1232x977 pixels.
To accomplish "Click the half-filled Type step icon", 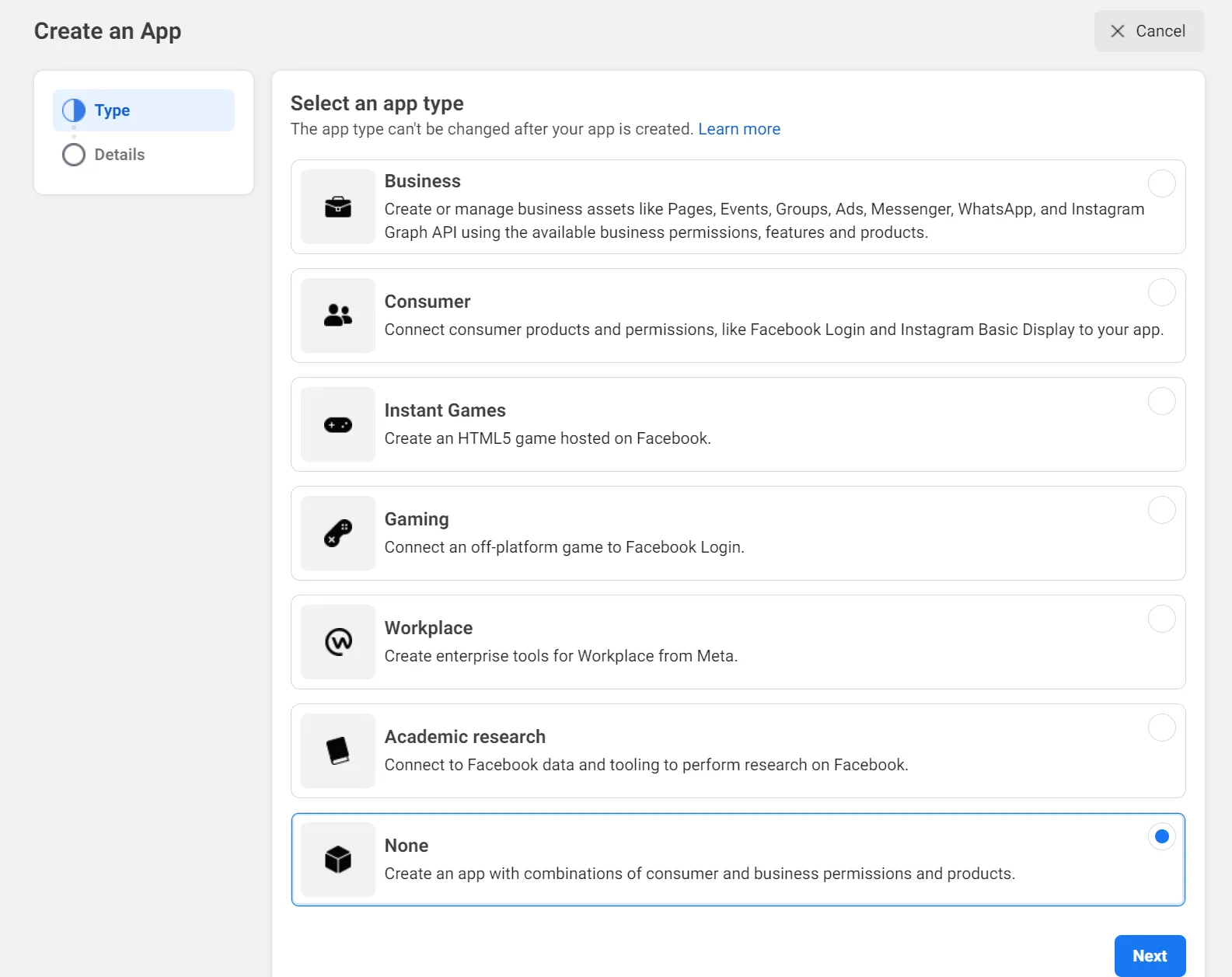I will pos(74,110).
